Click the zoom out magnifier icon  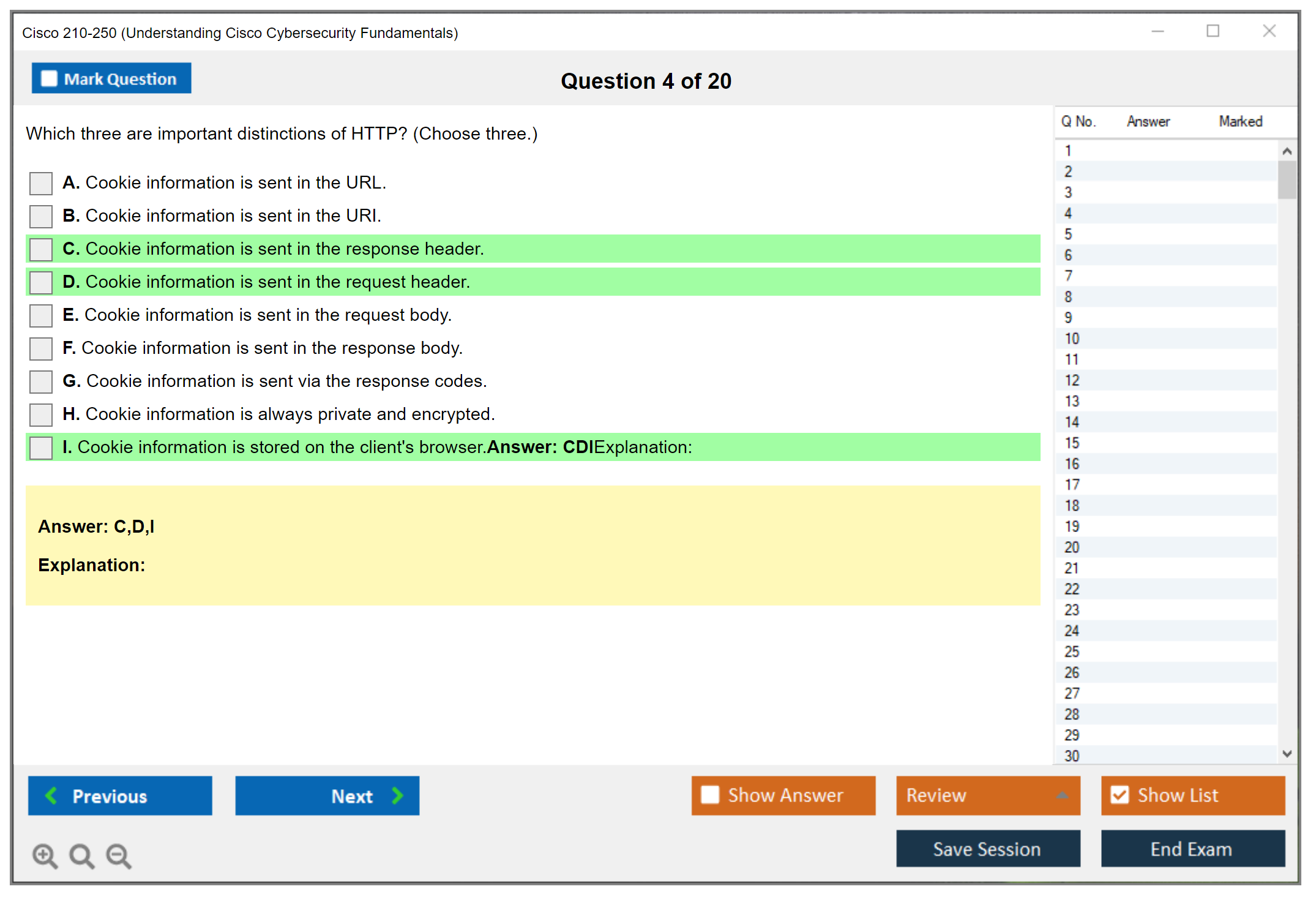tap(119, 855)
